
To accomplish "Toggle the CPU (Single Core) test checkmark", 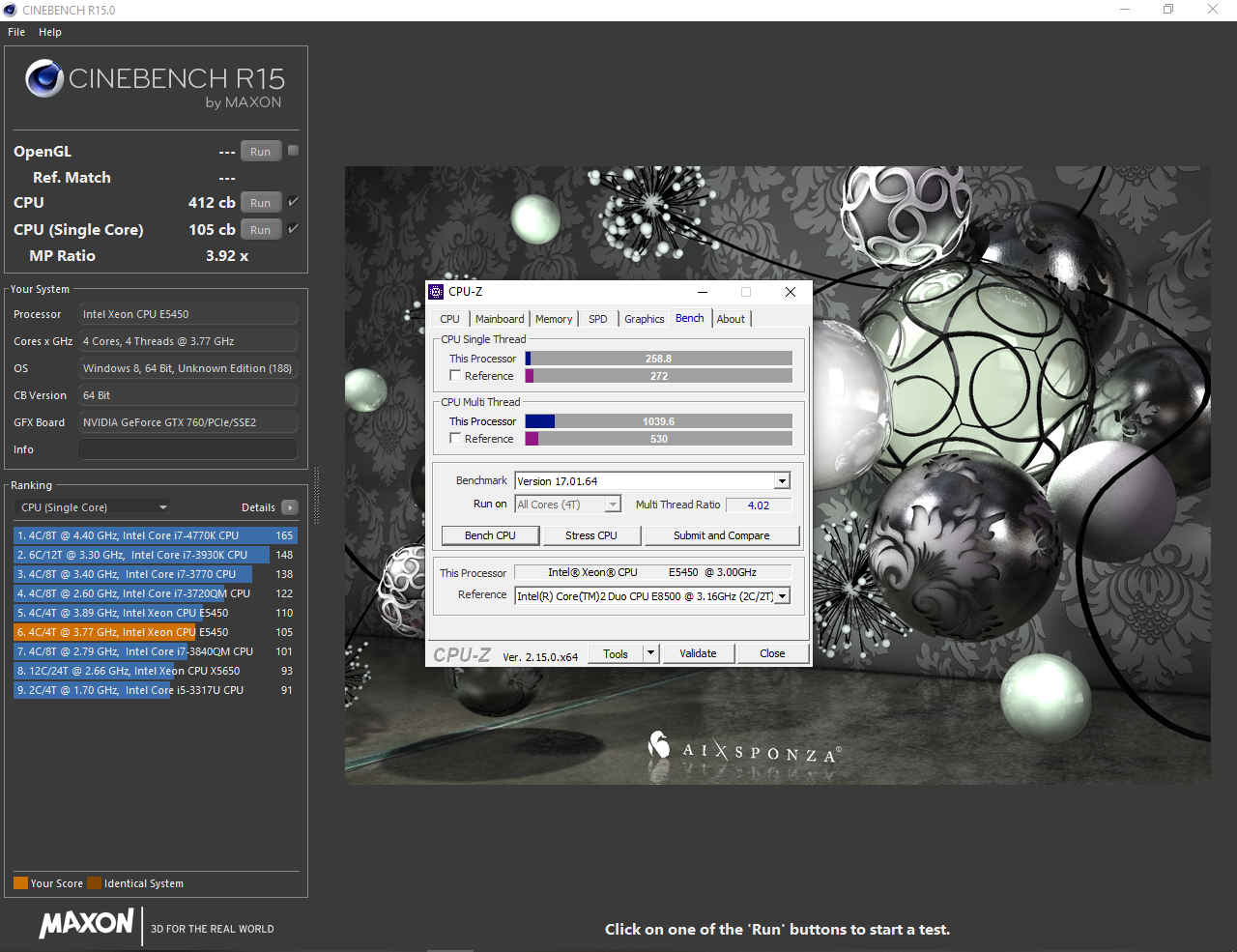I will click(293, 229).
